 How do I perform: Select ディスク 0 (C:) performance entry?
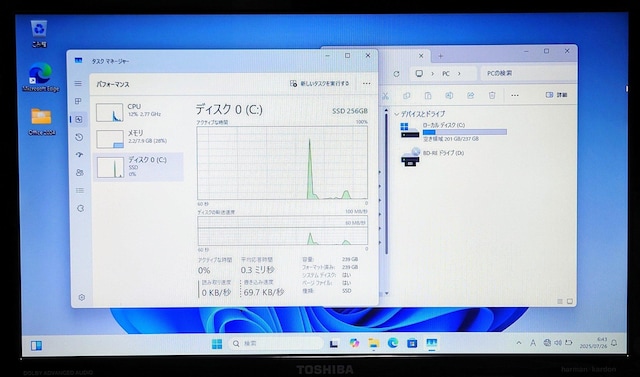point(138,166)
